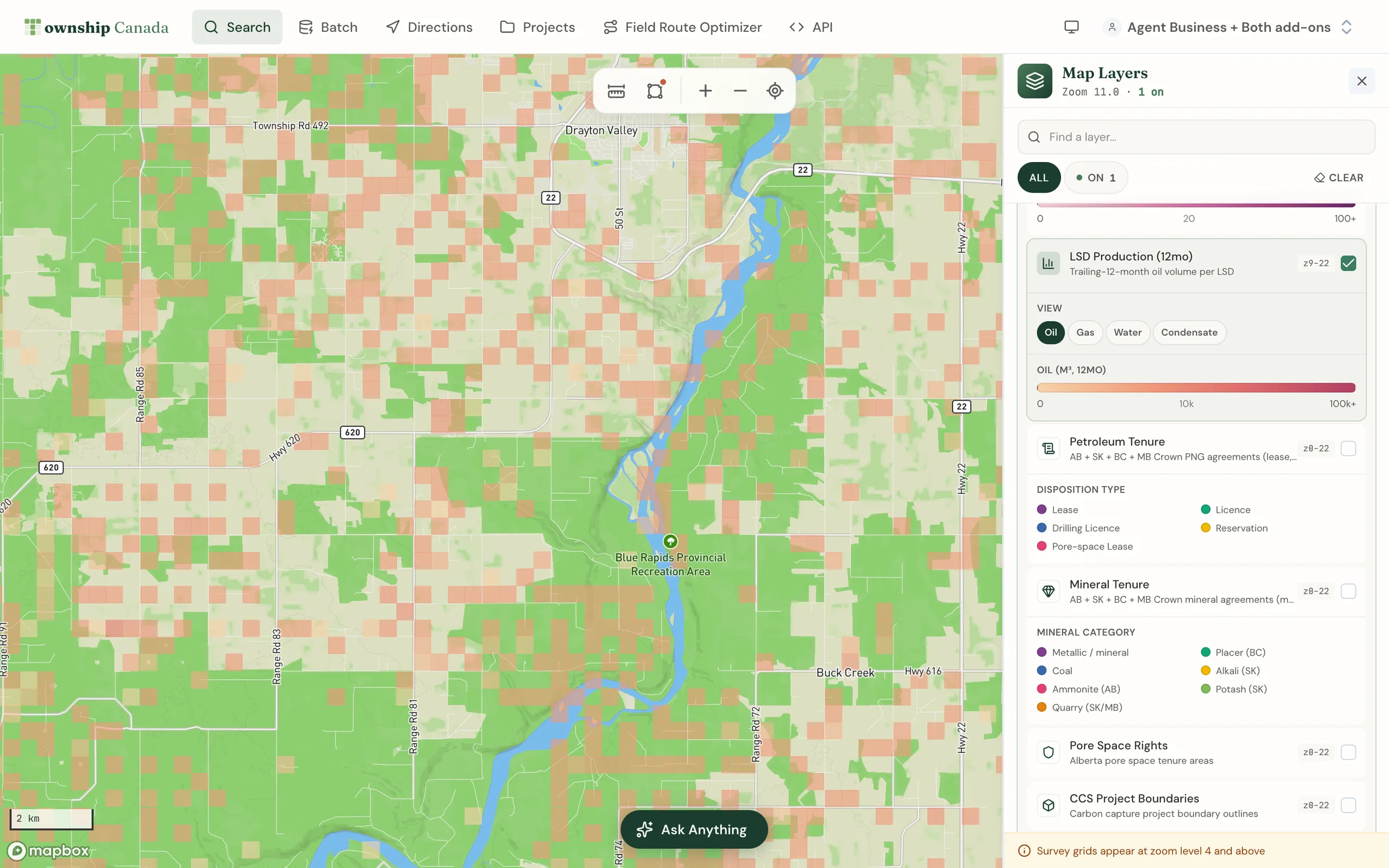Zoom out of the map
Image resolution: width=1389 pixels, height=868 pixels.
tap(740, 91)
